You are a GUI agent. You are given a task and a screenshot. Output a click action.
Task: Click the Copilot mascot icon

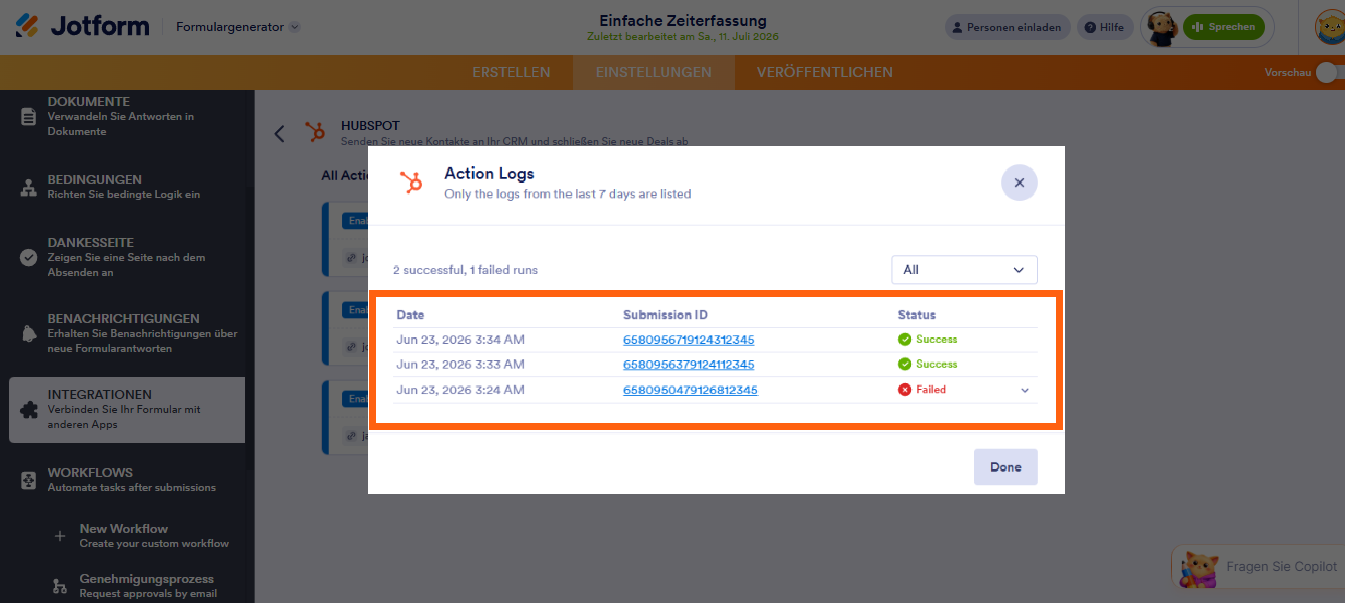click(x=1198, y=567)
